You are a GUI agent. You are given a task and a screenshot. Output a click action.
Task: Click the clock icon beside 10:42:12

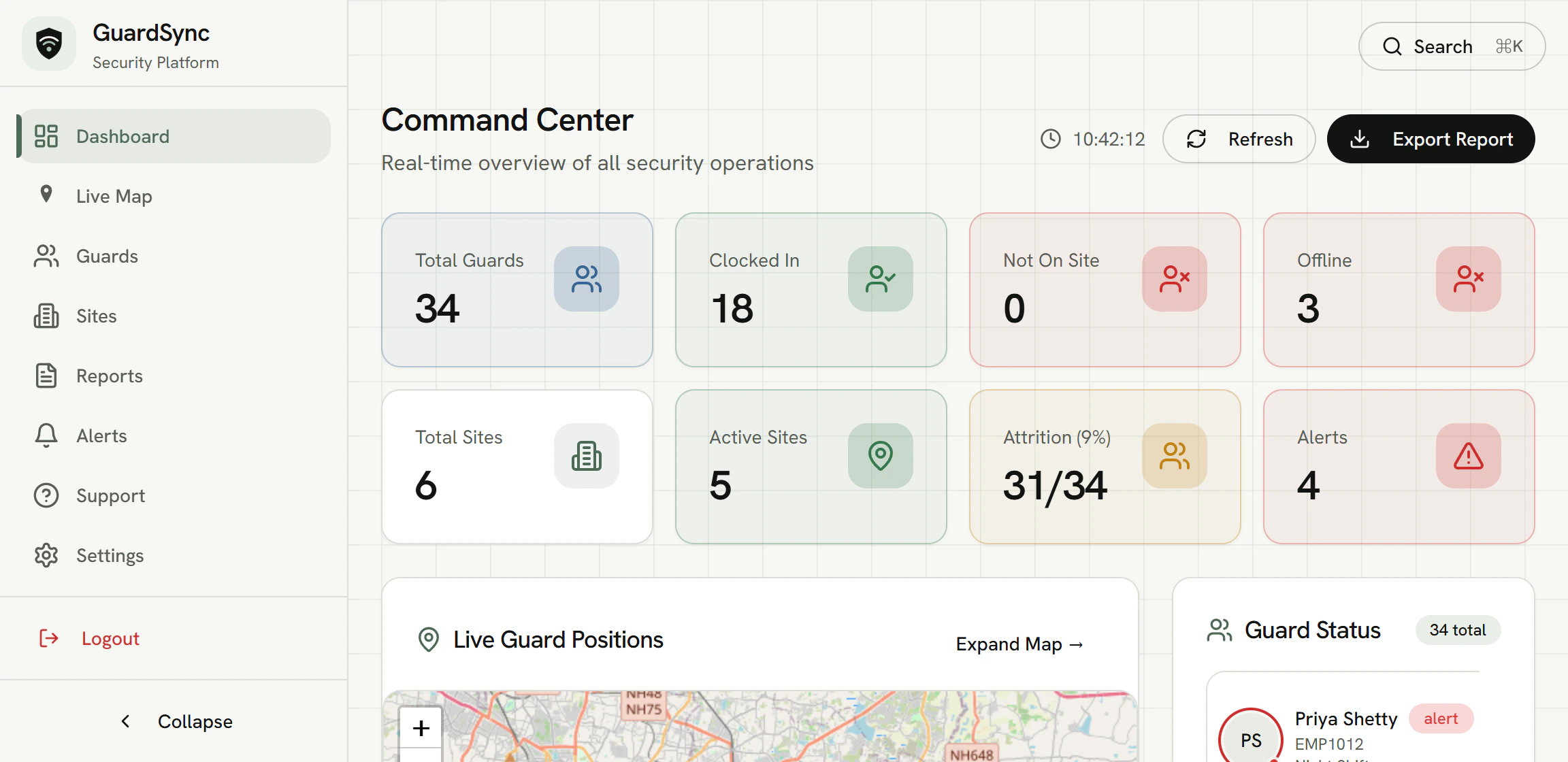1051,139
